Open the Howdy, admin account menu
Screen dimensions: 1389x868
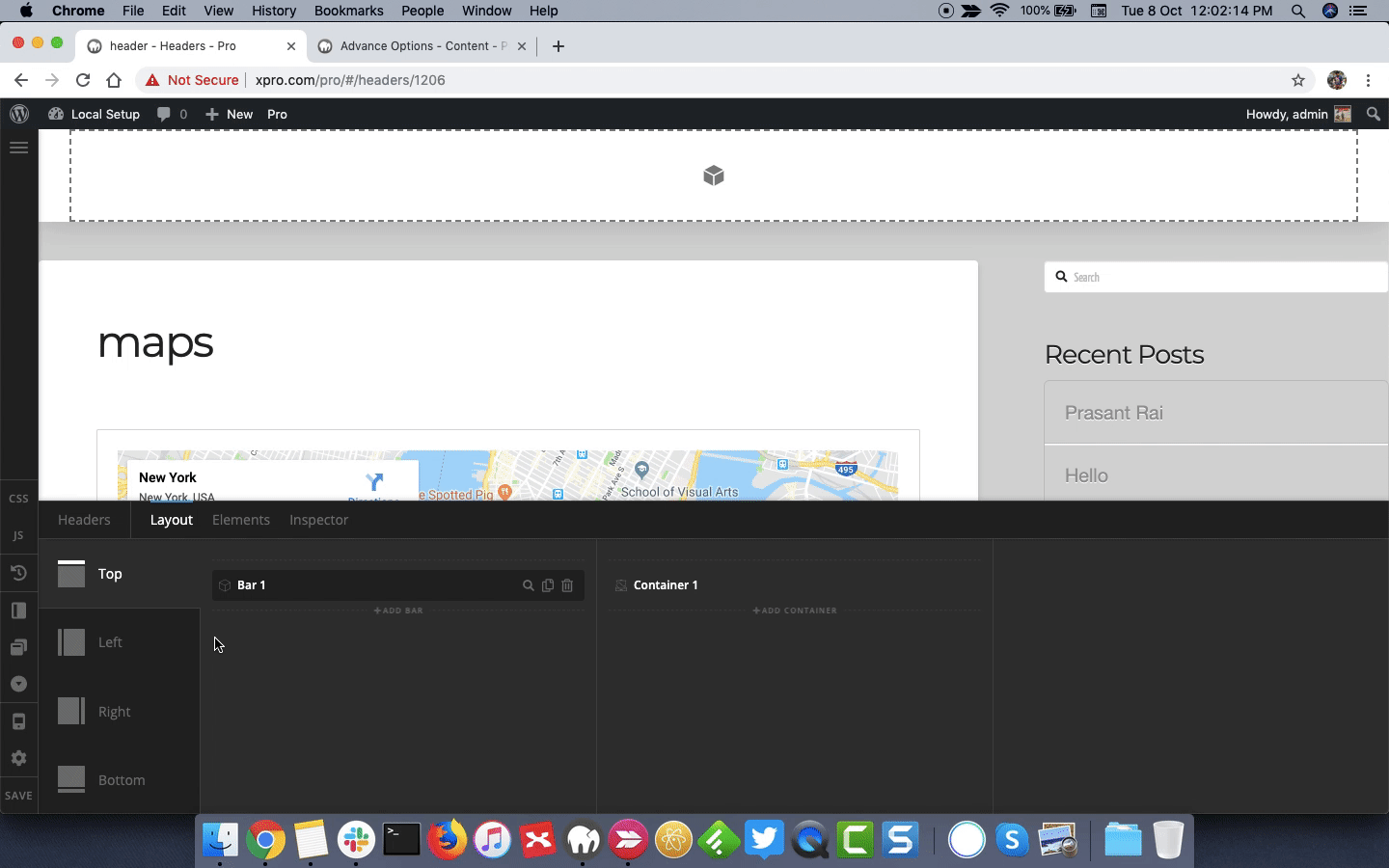pos(1298,114)
